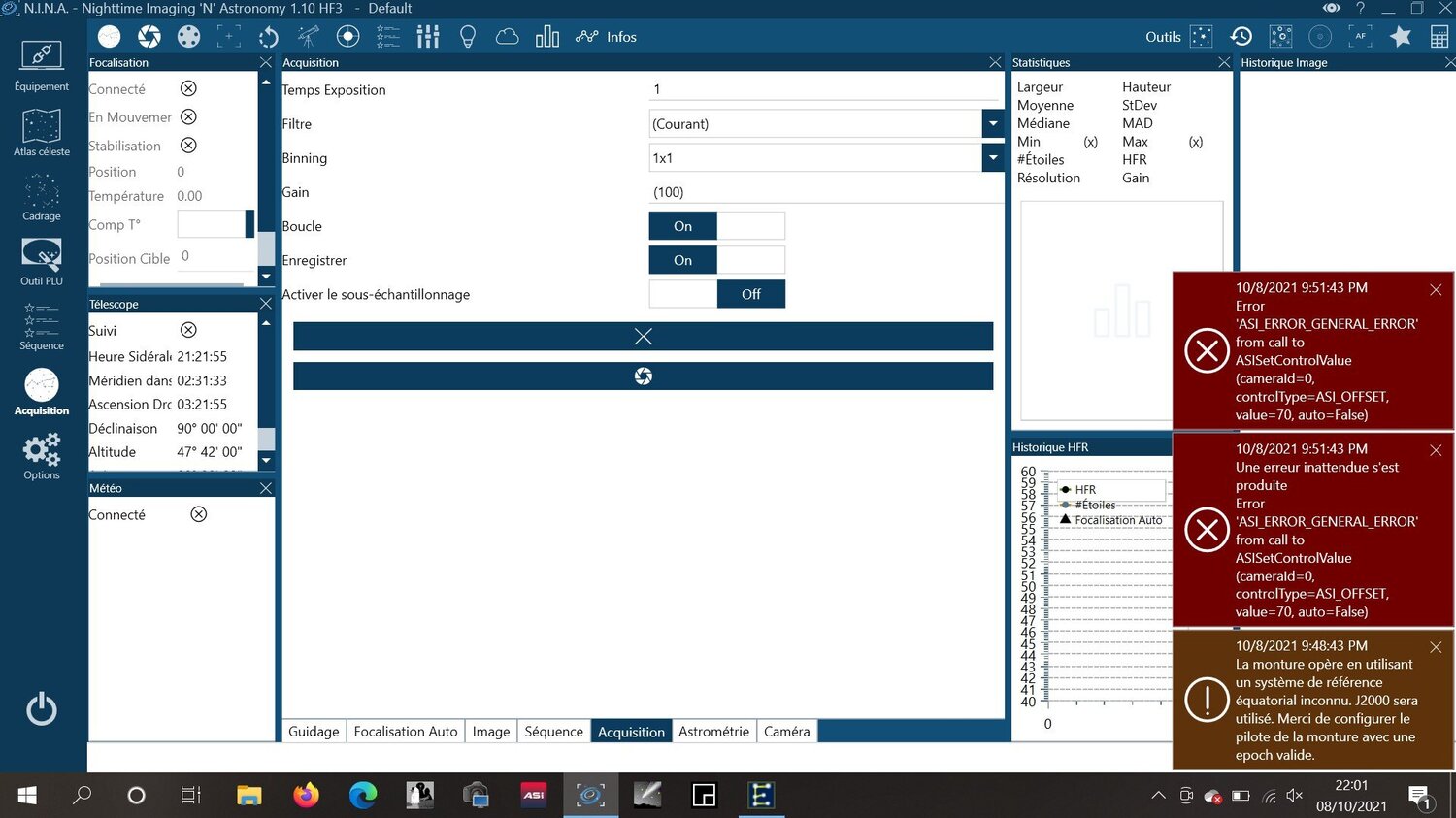Close the Télescope panel

tap(266, 304)
